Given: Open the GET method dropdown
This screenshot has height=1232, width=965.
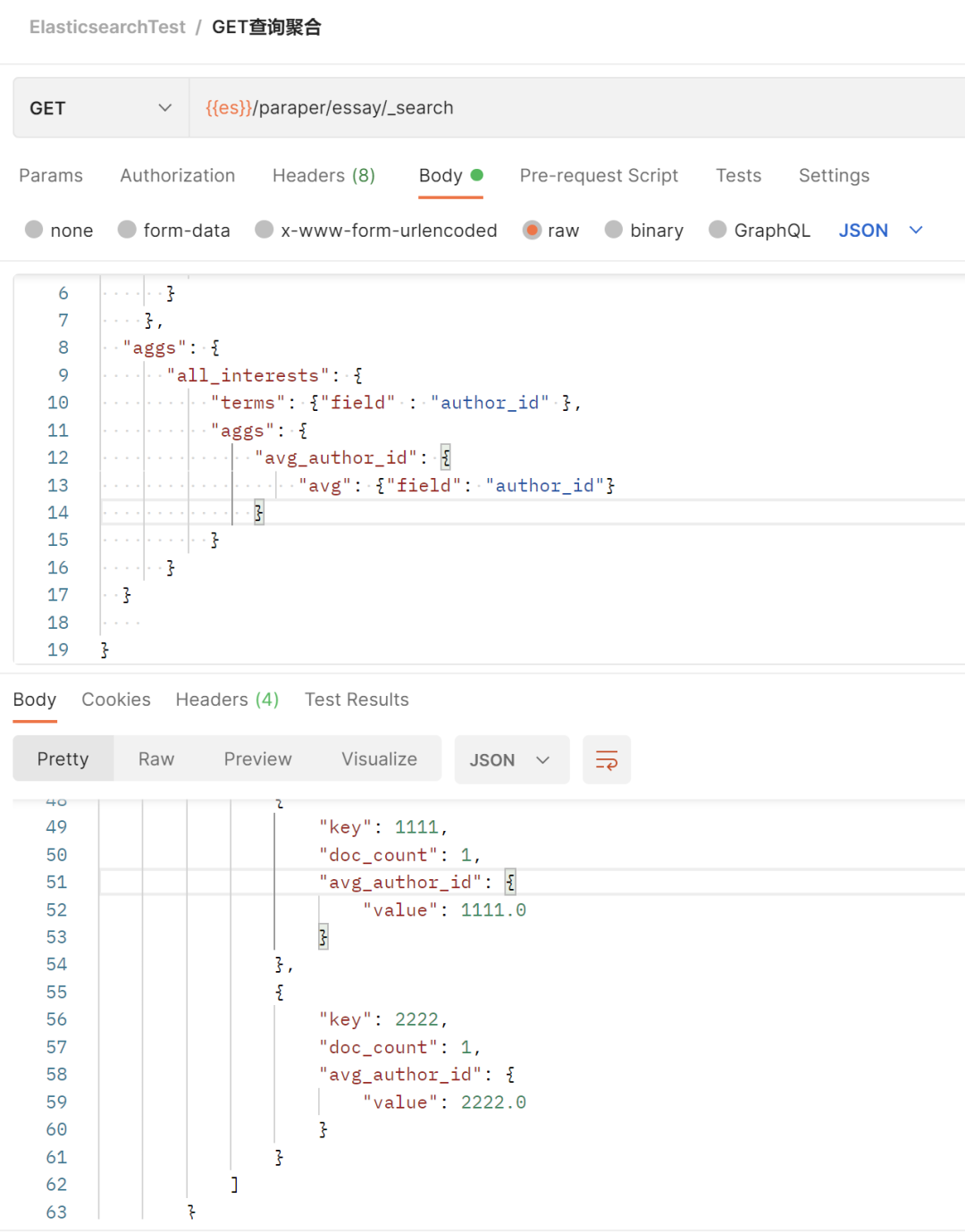Looking at the screenshot, I should tap(101, 108).
